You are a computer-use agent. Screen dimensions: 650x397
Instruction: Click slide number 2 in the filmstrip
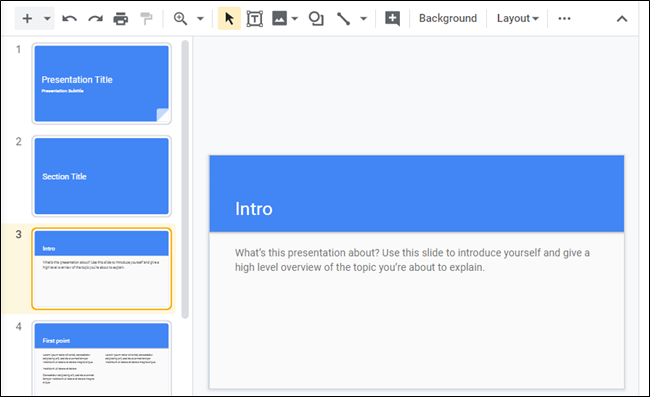[x=18, y=142]
